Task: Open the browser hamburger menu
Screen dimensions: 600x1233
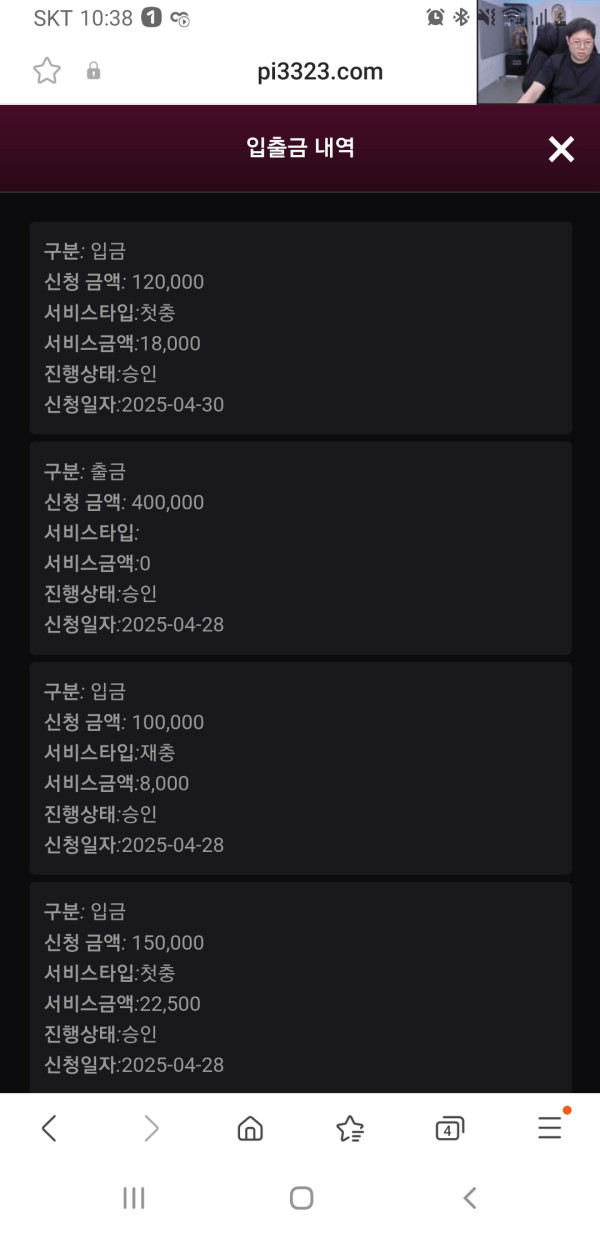Action: pyautogui.click(x=550, y=1129)
